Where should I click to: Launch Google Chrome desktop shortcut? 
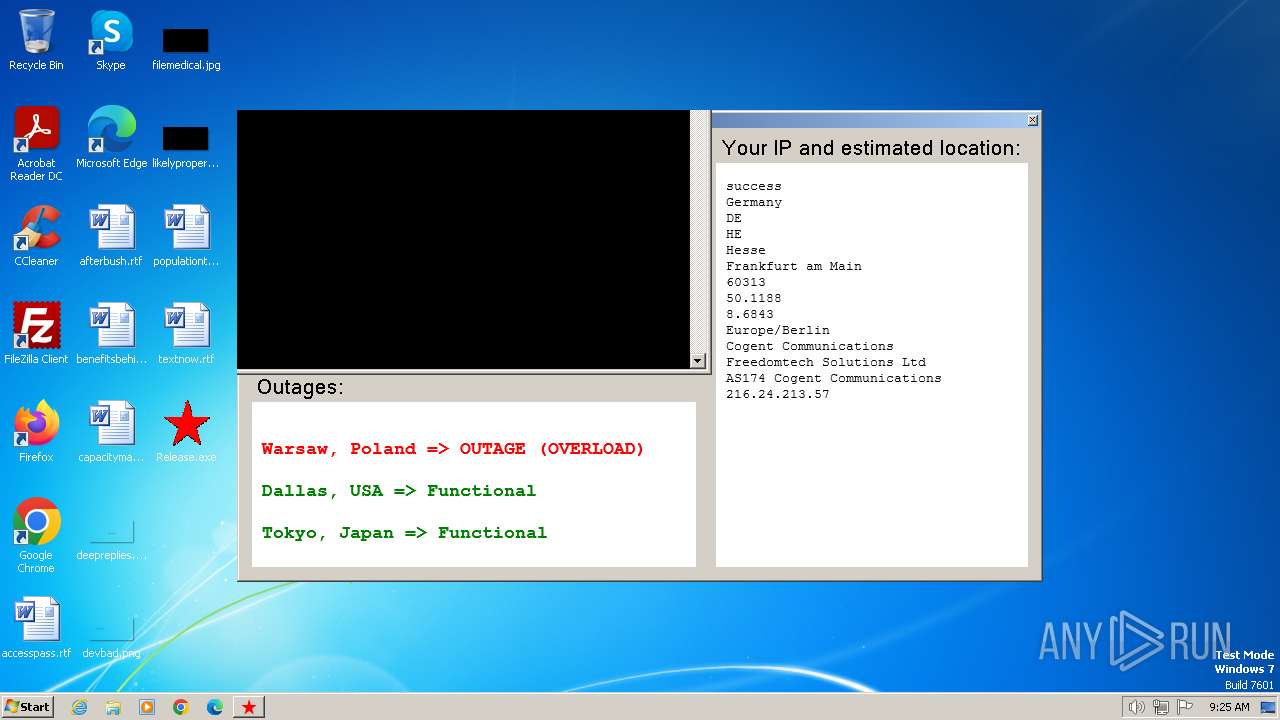coord(36,536)
